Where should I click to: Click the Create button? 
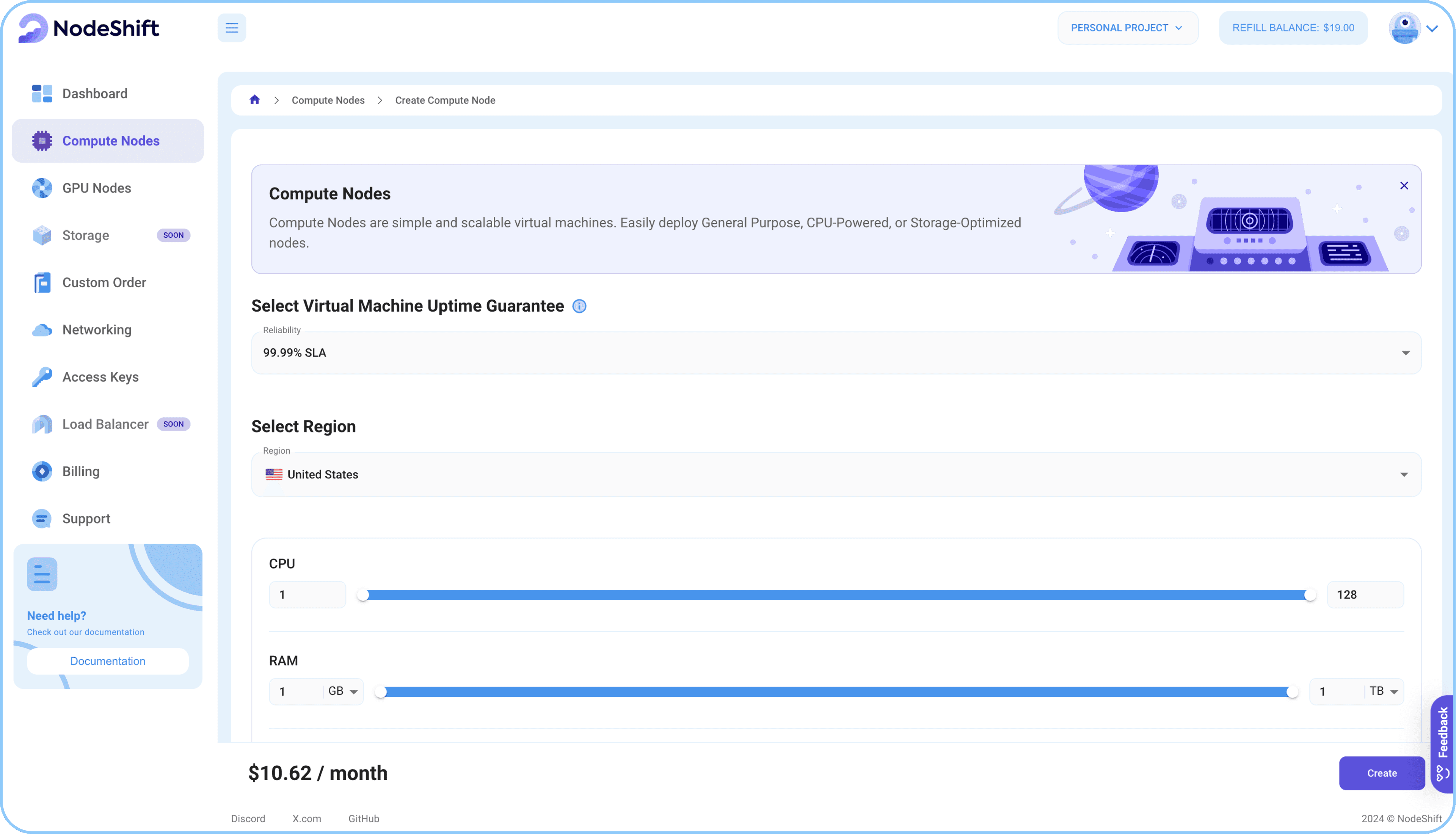point(1382,773)
